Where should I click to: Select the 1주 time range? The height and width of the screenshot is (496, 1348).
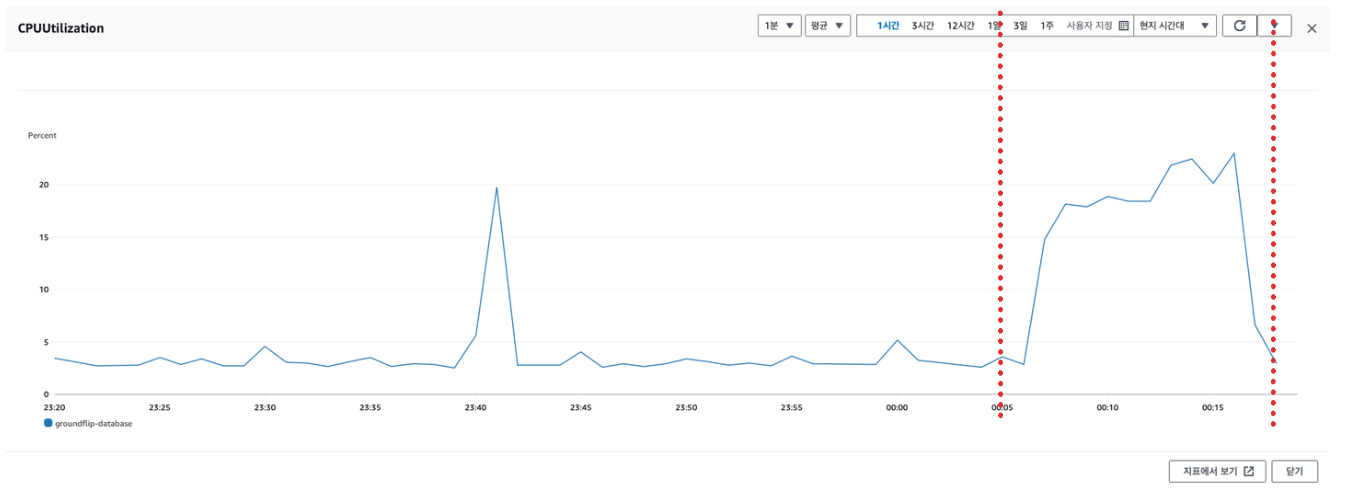point(1047,26)
